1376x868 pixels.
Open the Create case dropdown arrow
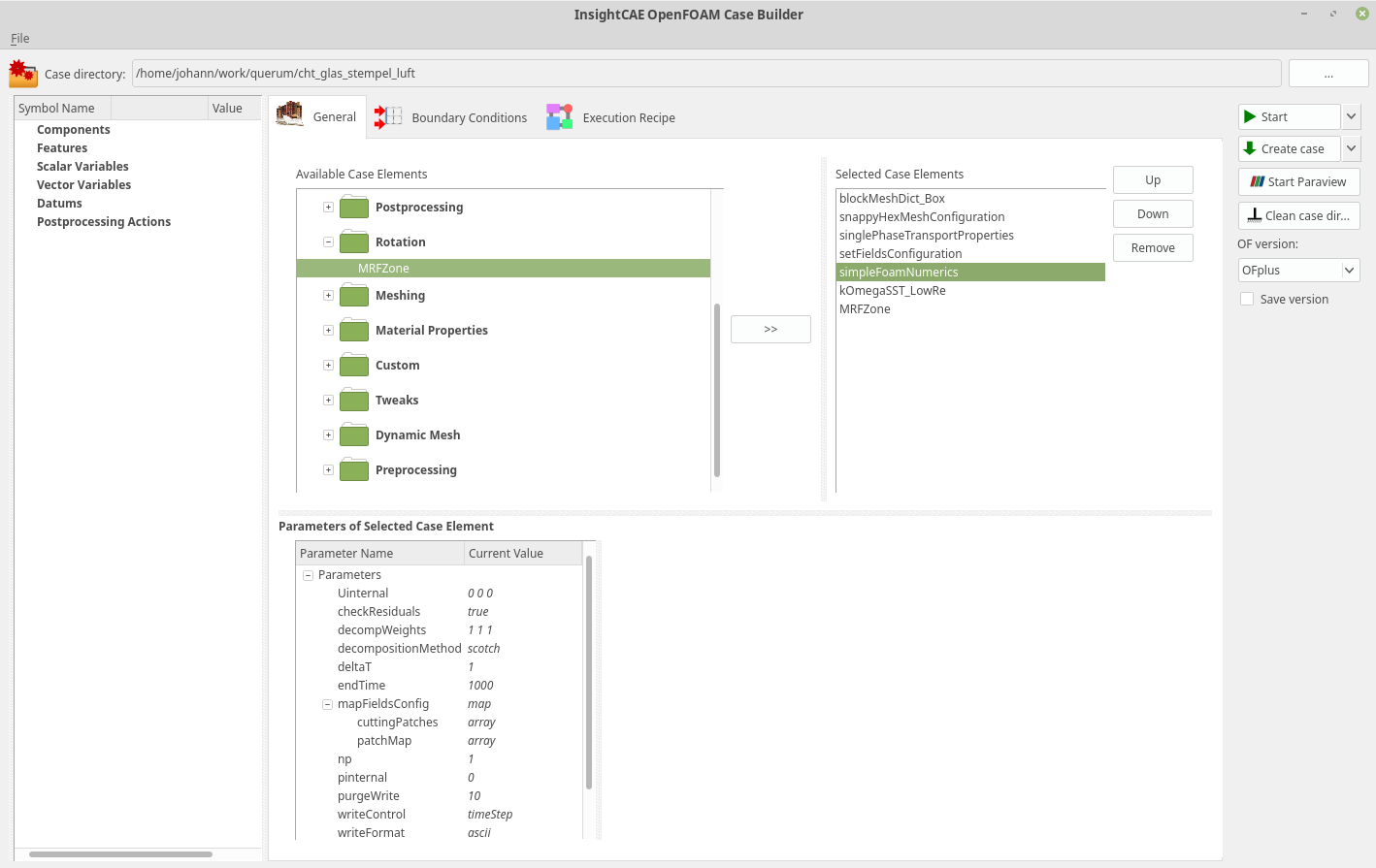click(1351, 148)
